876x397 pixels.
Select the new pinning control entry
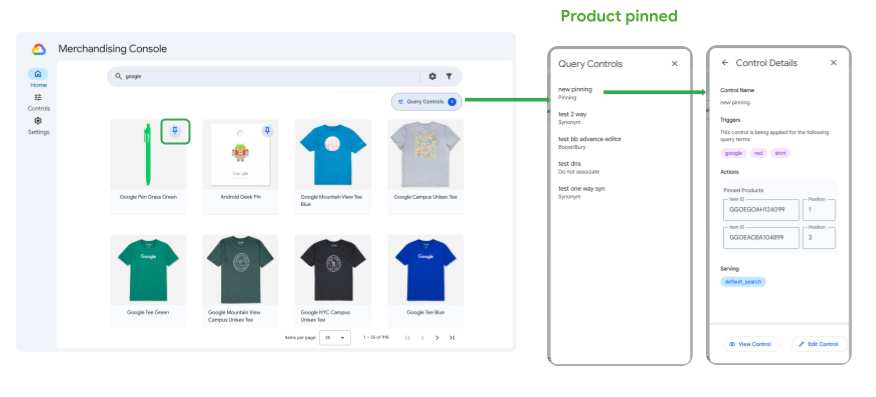click(x=575, y=93)
